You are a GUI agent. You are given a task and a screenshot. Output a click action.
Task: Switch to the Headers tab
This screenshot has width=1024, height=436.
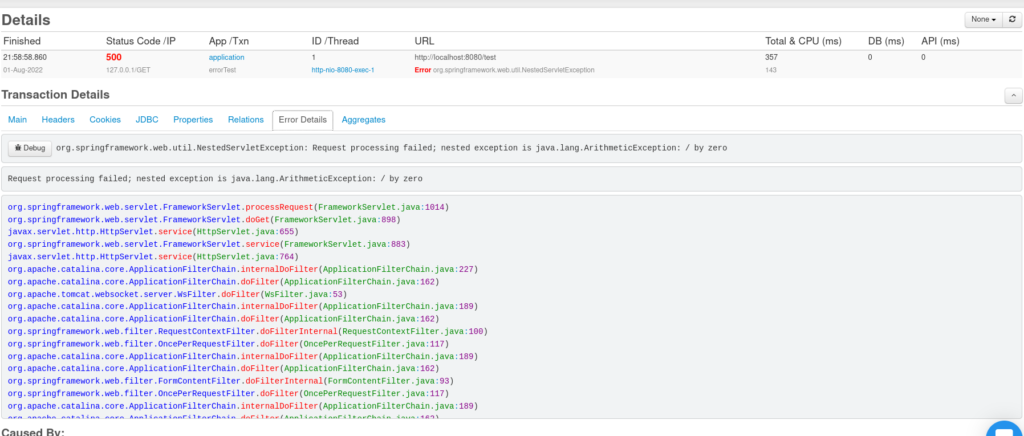[x=58, y=120]
